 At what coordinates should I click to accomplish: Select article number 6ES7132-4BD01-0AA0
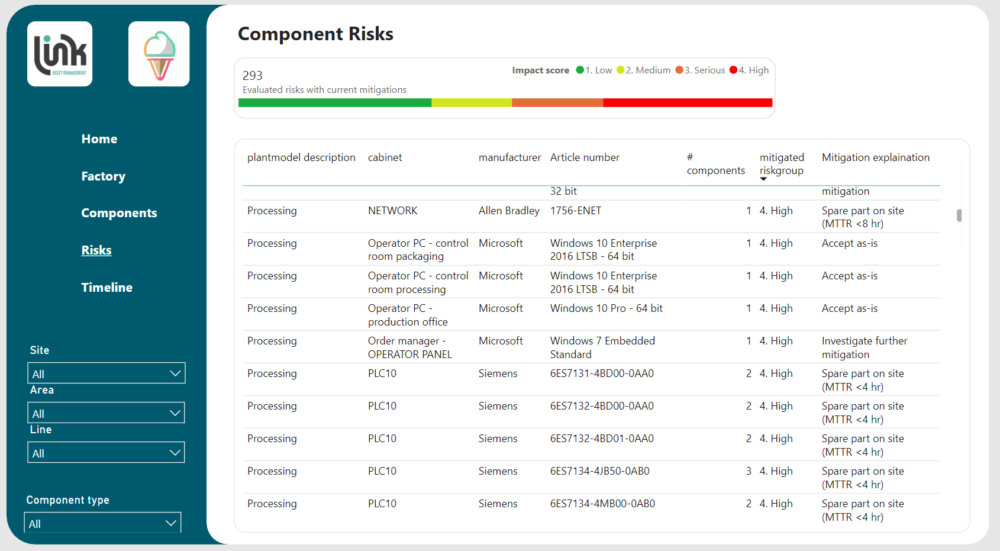pos(601,439)
